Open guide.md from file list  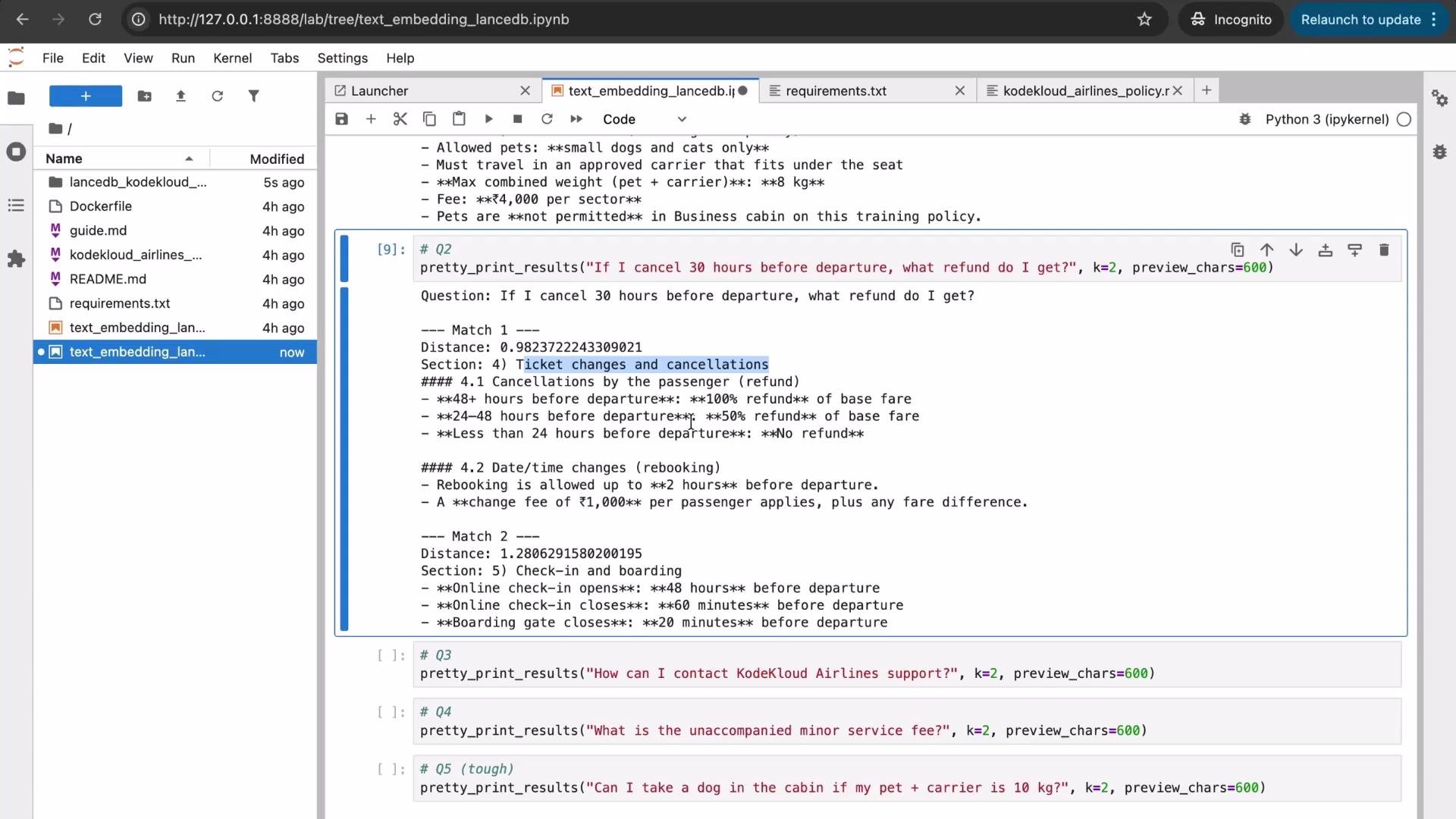click(175, 231)
